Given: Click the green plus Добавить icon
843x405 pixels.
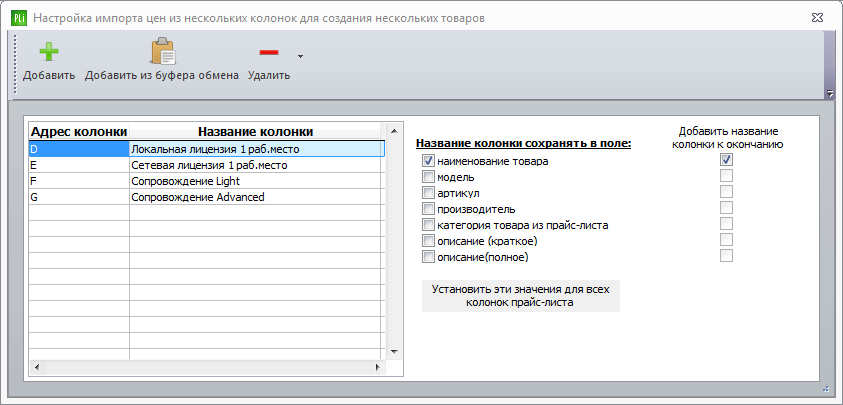Looking at the screenshot, I should tap(49, 52).
